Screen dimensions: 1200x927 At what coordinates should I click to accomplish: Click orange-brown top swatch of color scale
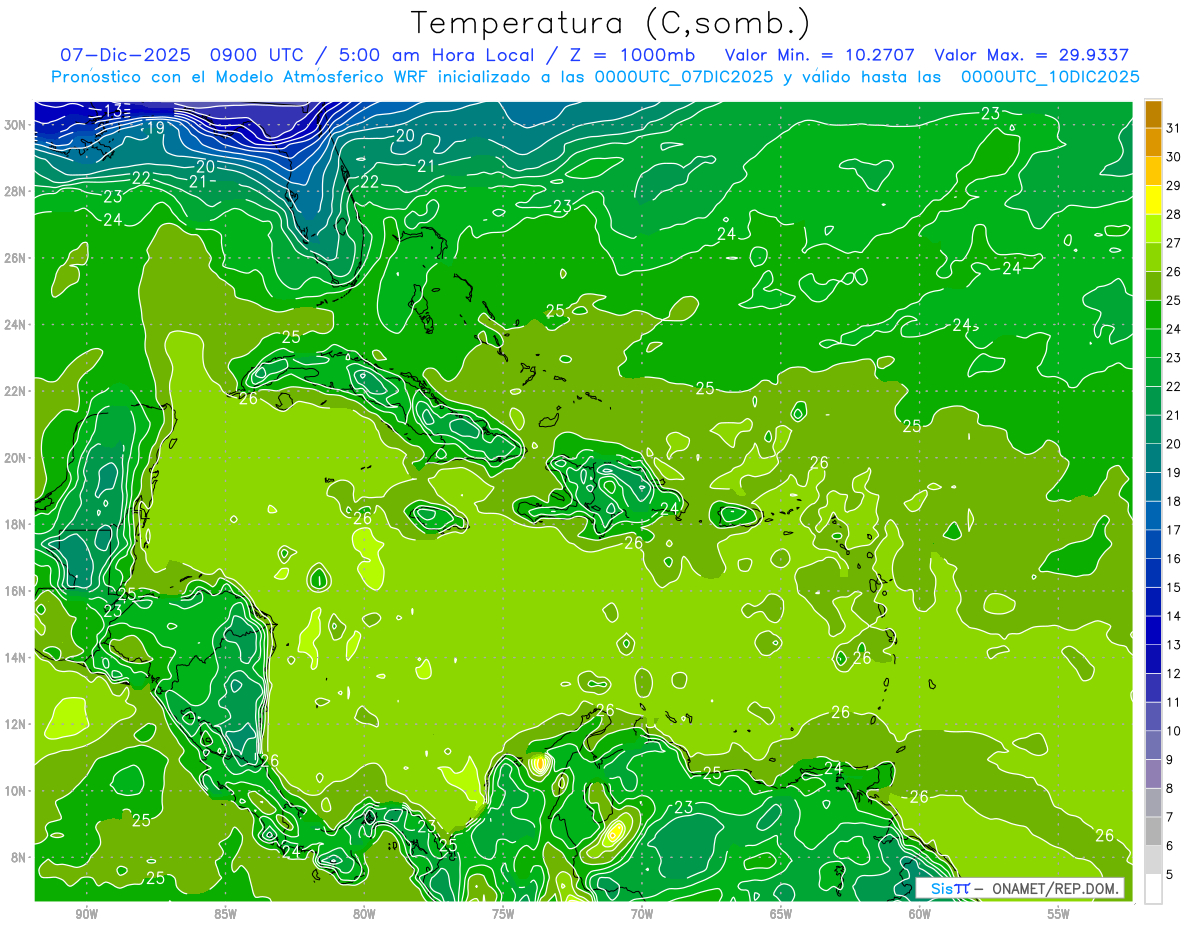click(x=1153, y=114)
